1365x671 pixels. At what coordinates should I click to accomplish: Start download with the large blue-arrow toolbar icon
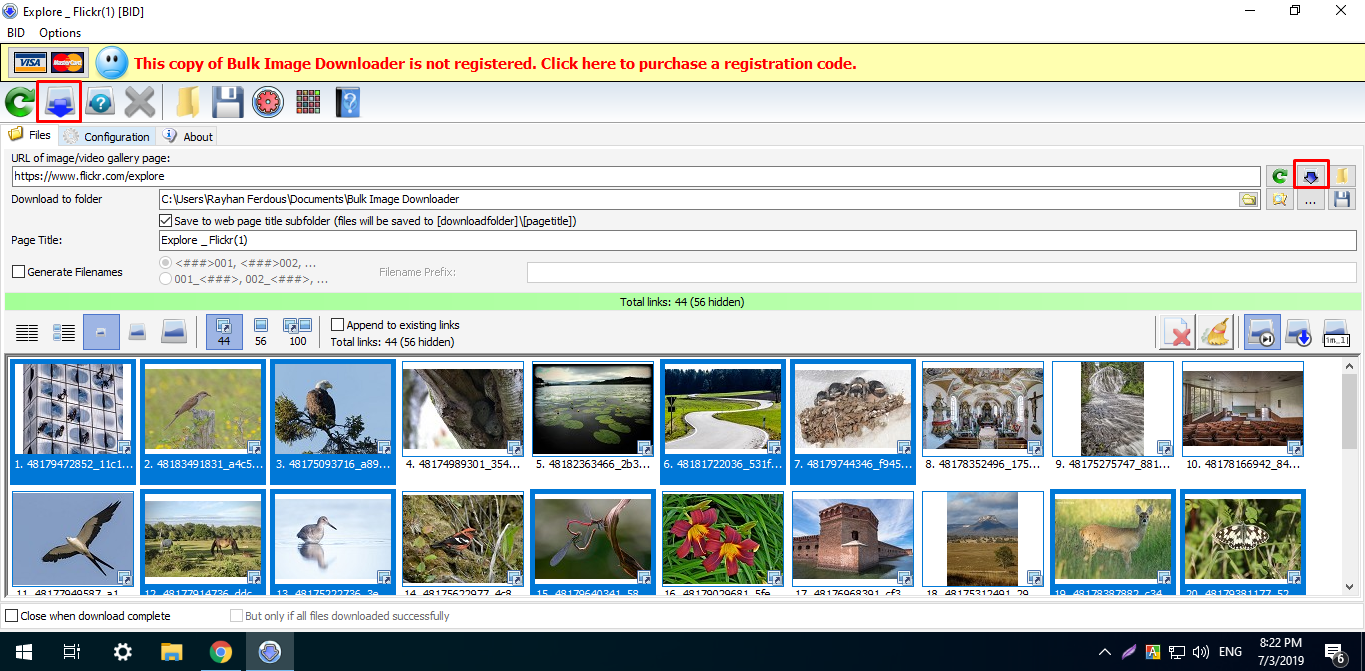(x=60, y=102)
